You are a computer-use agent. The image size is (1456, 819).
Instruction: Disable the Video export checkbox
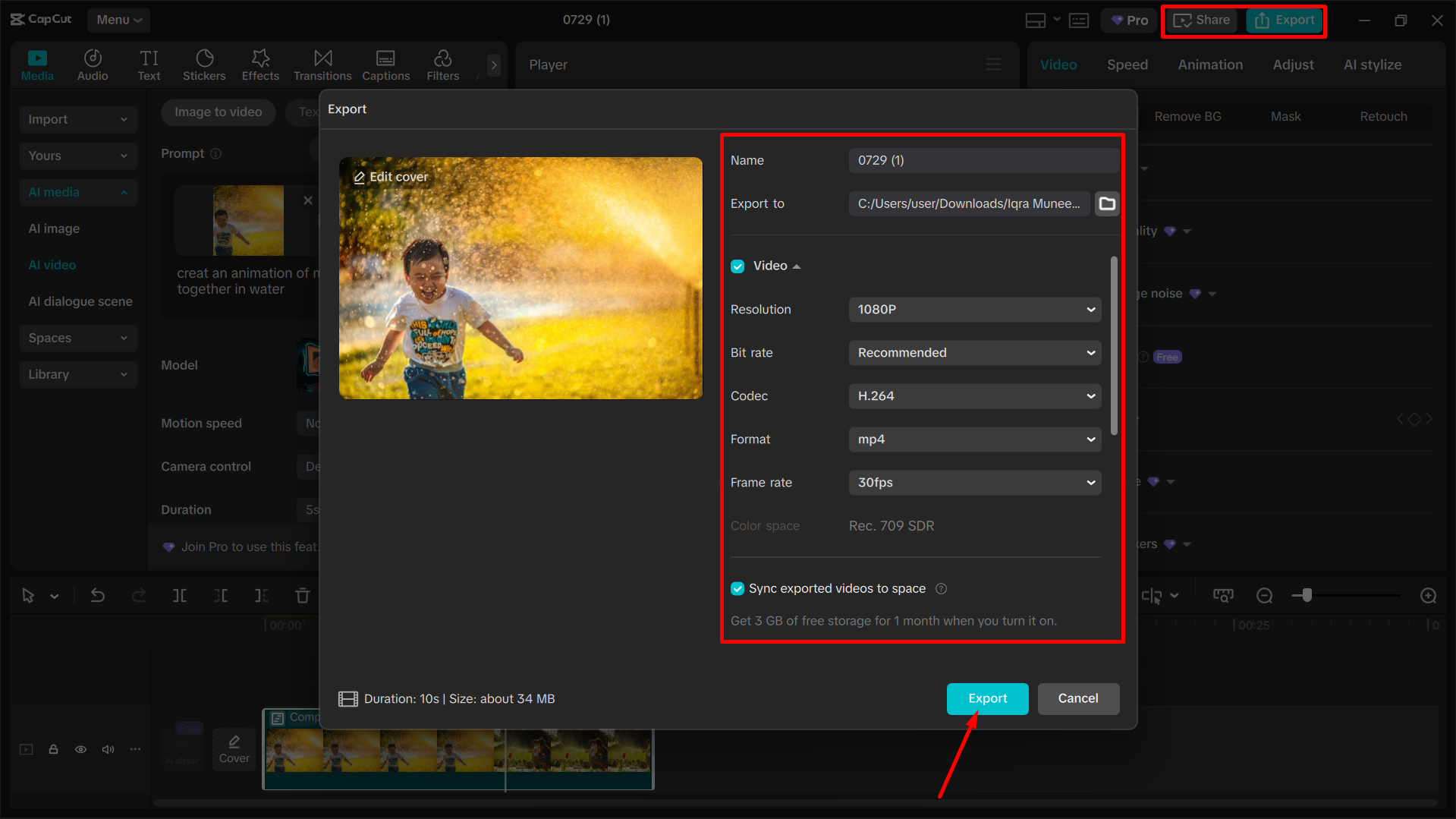737,266
